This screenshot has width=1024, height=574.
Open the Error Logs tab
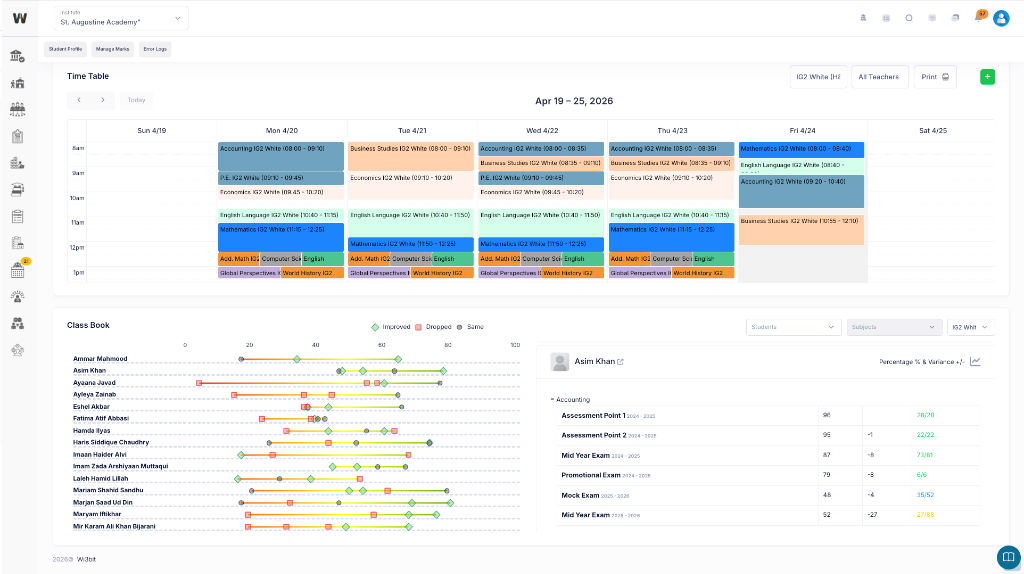coord(155,49)
